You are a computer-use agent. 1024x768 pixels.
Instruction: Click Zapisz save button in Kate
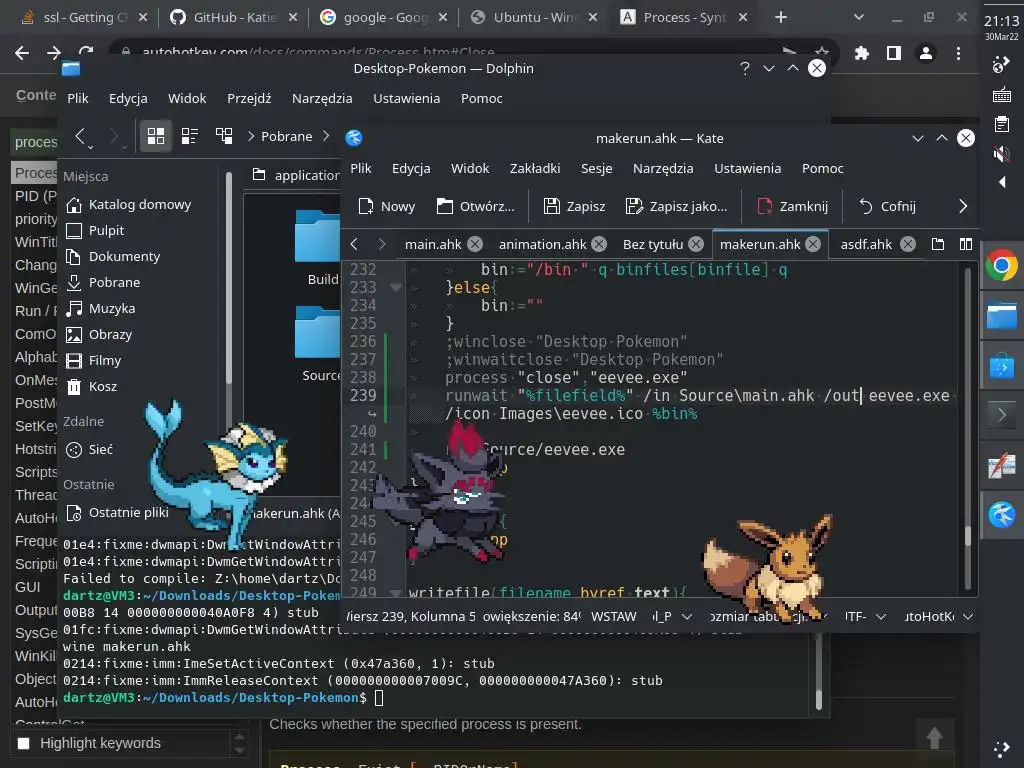[574, 206]
